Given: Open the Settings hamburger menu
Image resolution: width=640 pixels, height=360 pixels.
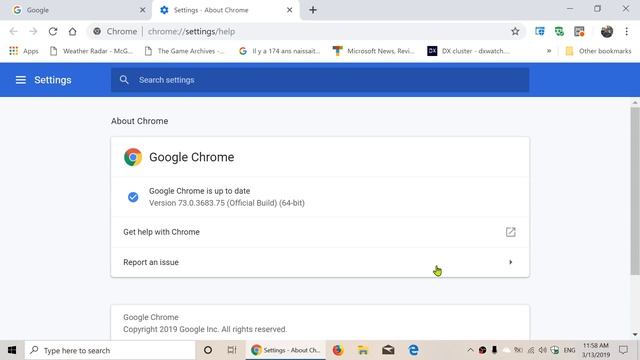Looking at the screenshot, I should click(x=20, y=80).
